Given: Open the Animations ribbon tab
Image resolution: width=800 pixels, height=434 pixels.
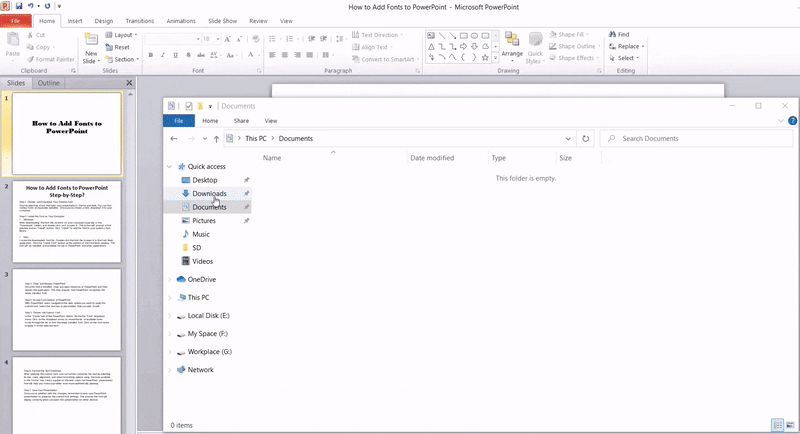Looking at the screenshot, I should (181, 20).
